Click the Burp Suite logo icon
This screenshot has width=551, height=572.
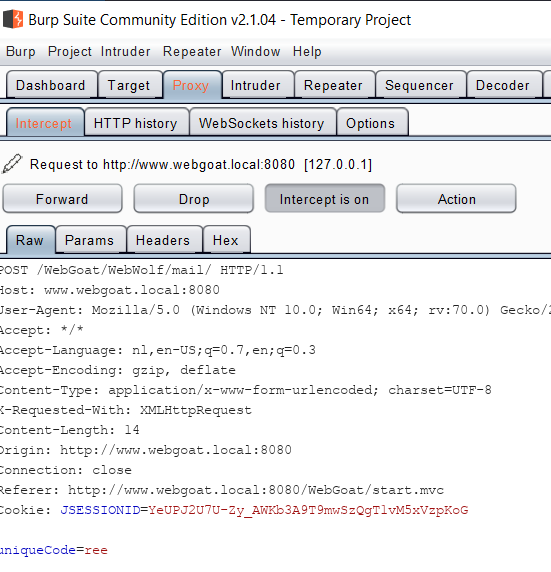(x=13, y=19)
